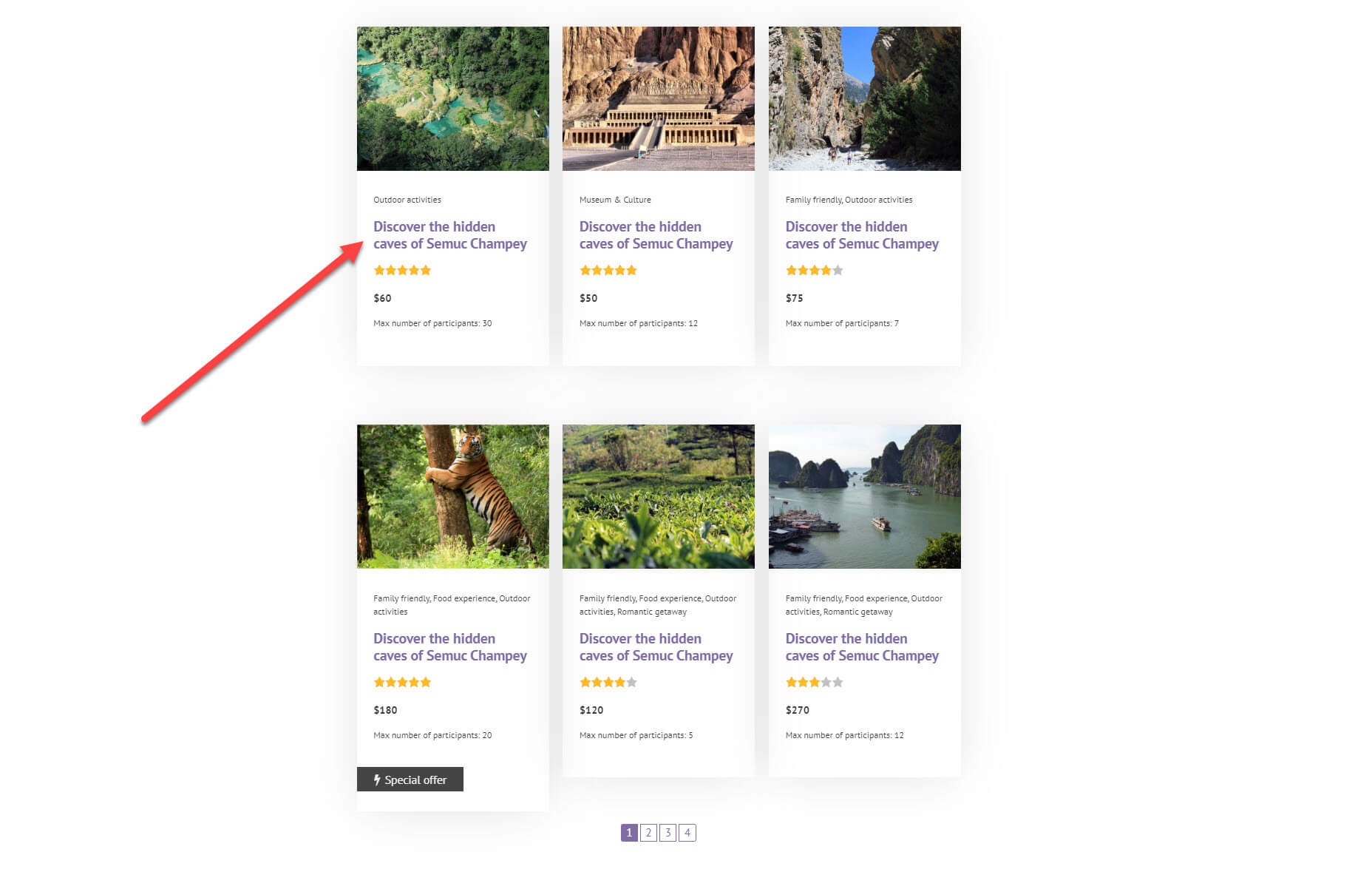Click the $75 tour title link
Viewport: 1372px width, 889px height.
point(862,235)
